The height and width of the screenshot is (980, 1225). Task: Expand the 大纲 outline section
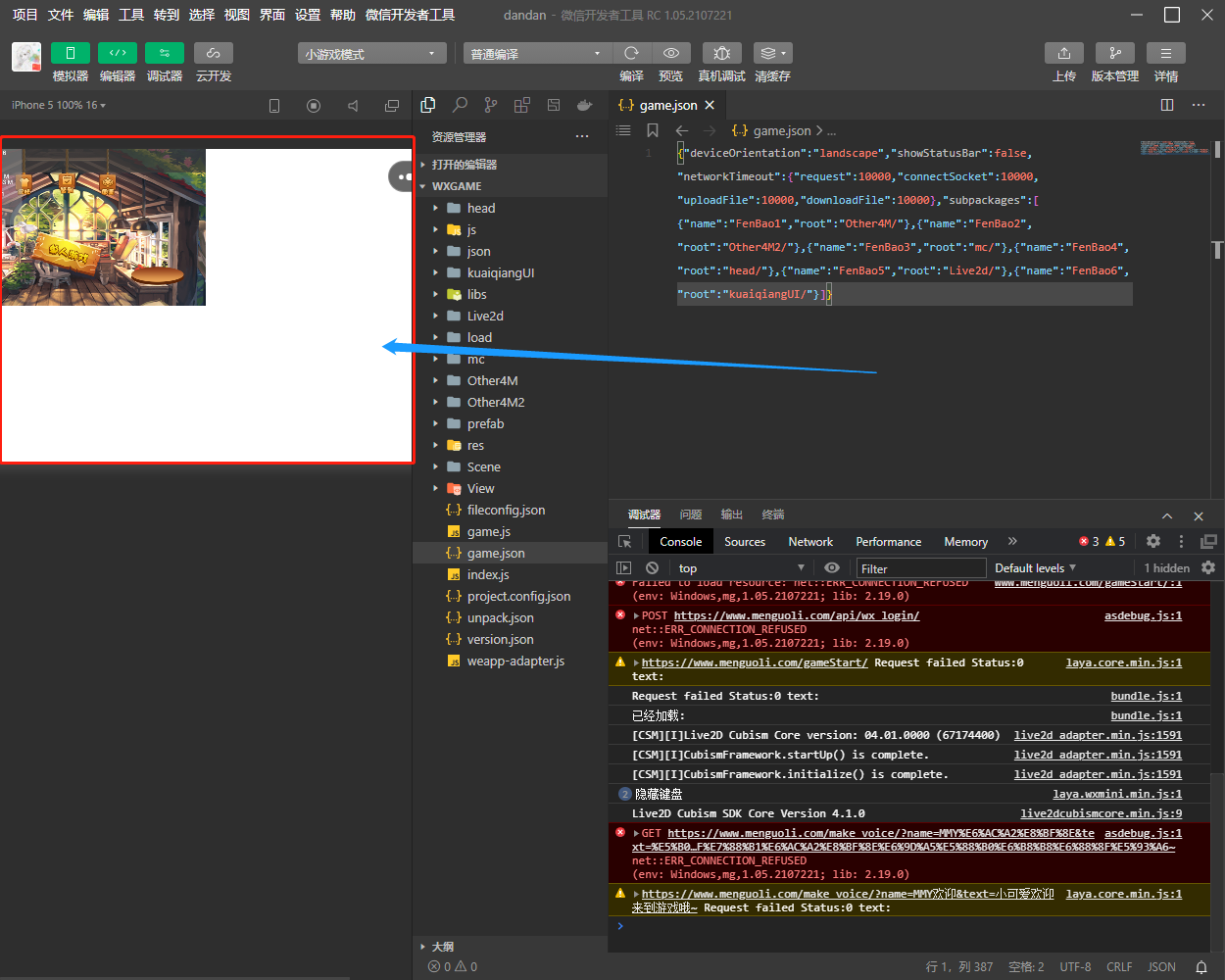pyautogui.click(x=510, y=947)
